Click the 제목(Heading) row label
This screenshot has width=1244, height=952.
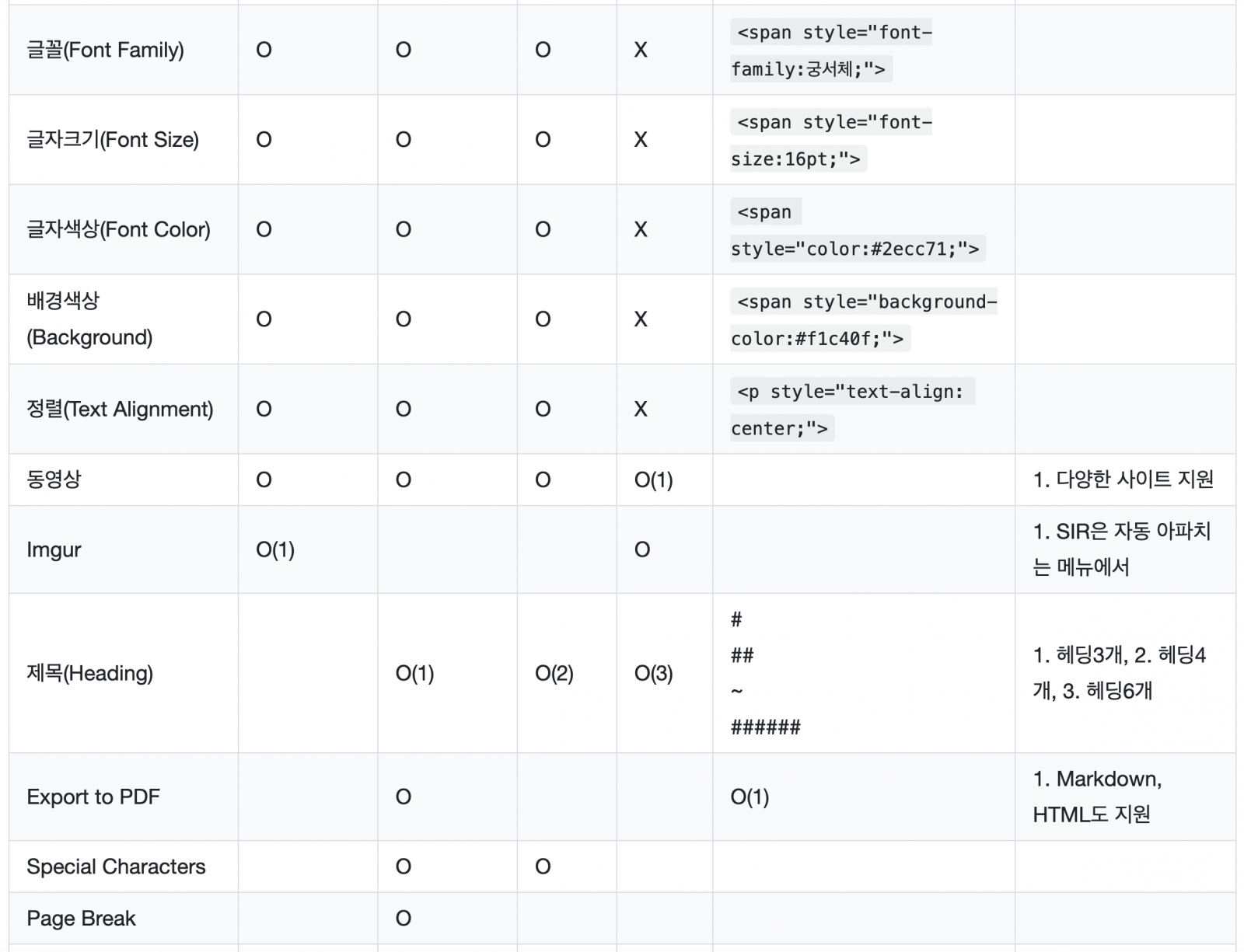click(89, 673)
